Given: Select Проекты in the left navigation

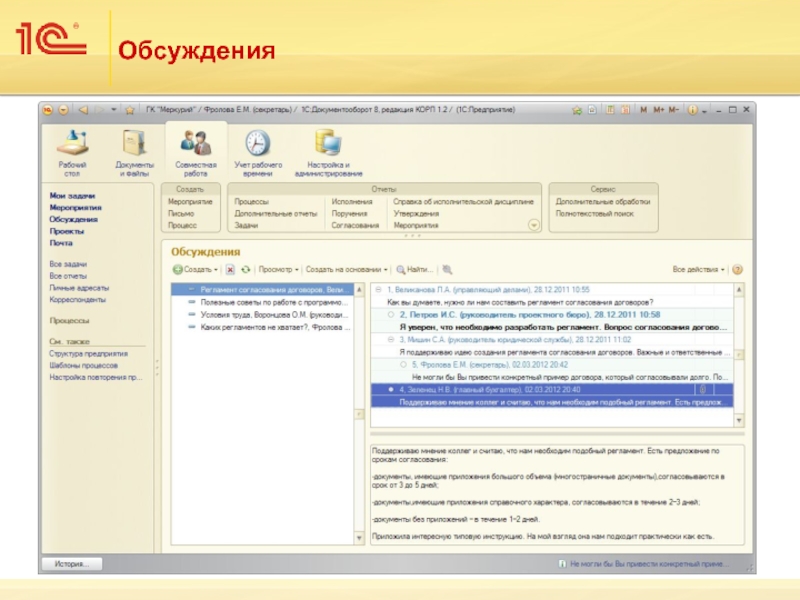Looking at the screenshot, I should tap(67, 231).
